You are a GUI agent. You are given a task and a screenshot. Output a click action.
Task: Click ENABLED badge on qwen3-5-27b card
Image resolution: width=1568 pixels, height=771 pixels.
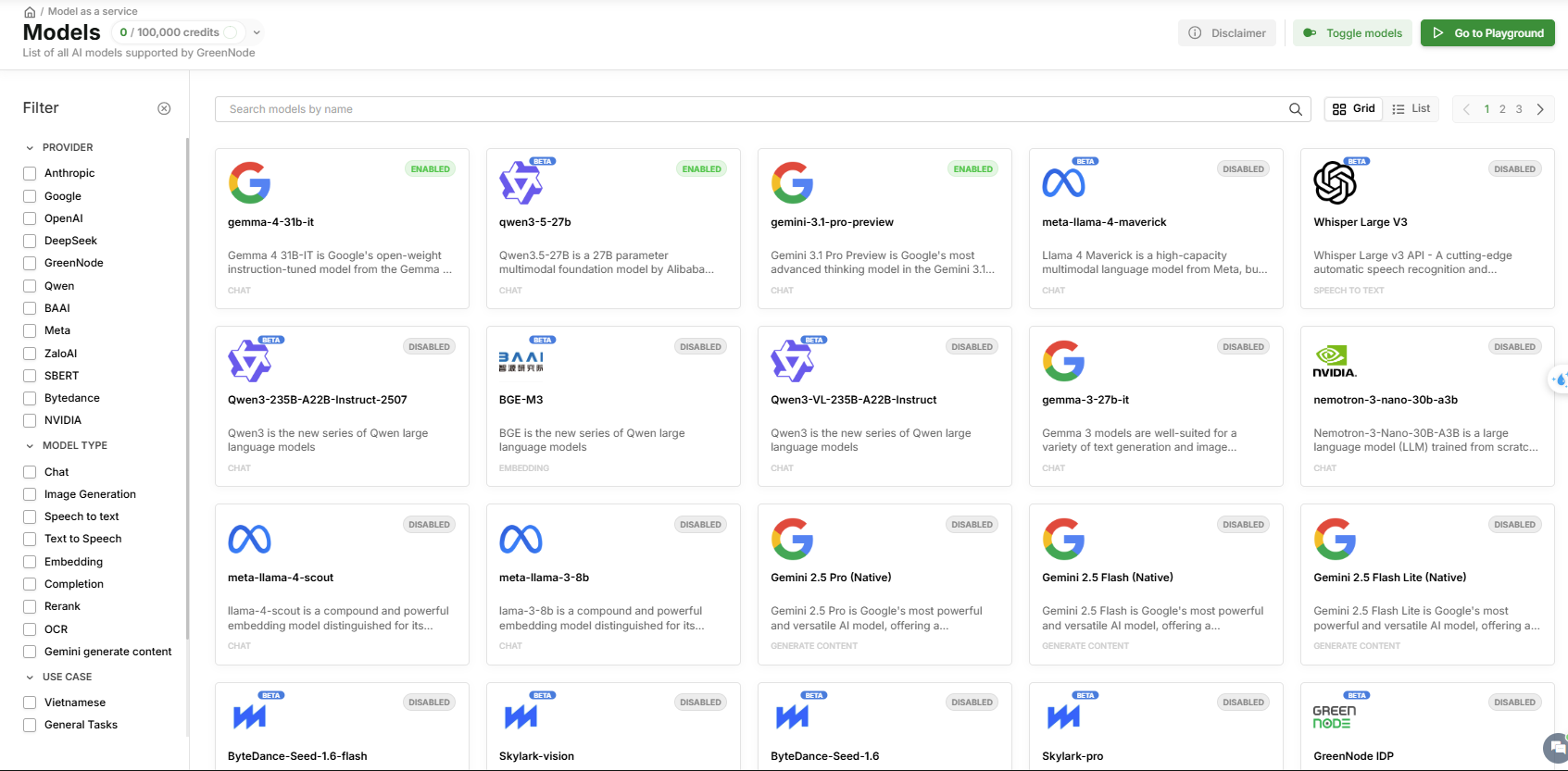(701, 169)
